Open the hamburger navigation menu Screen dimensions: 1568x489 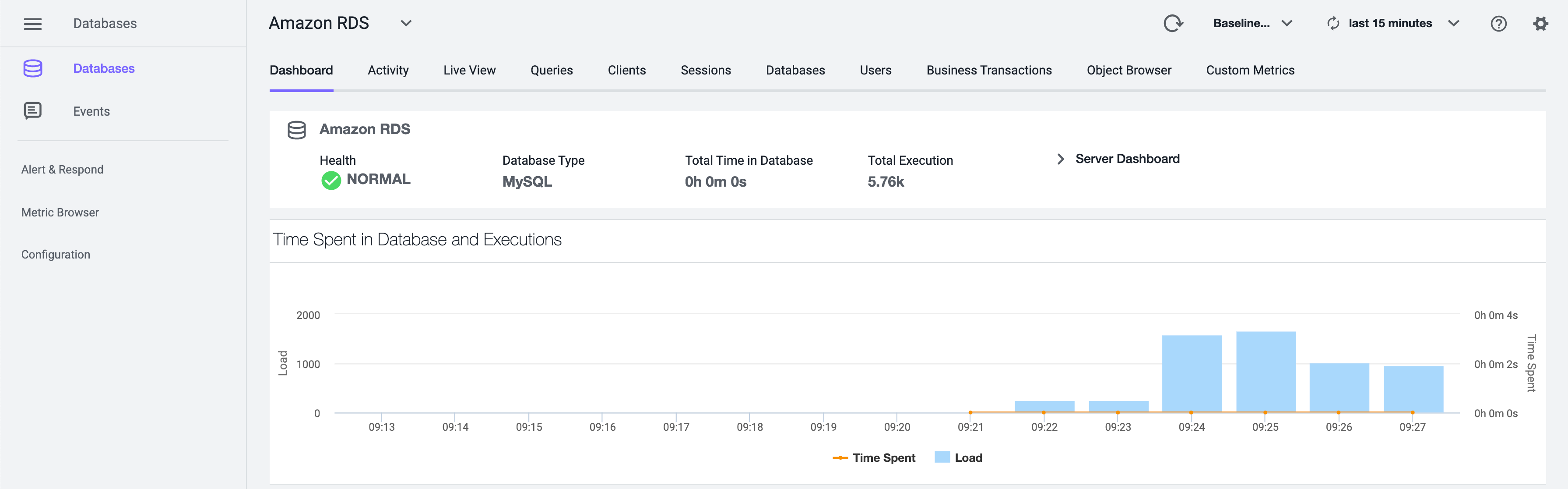(32, 24)
